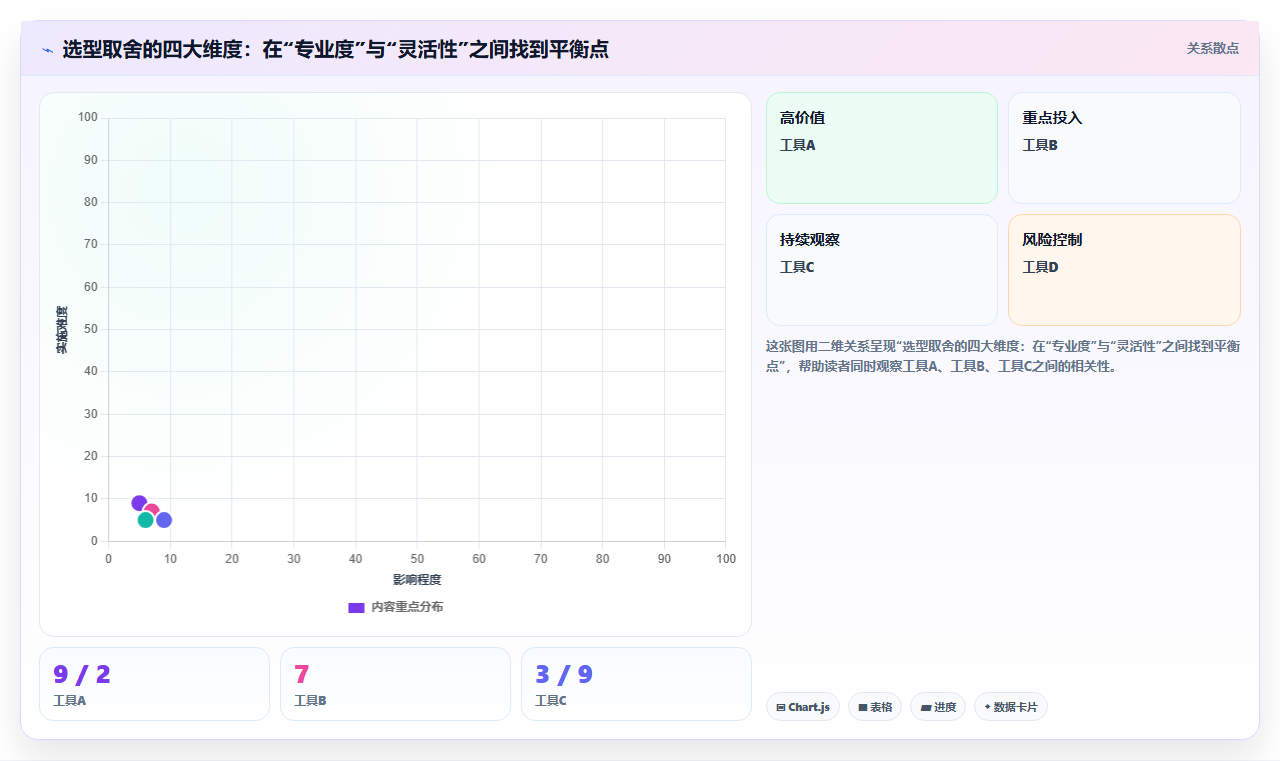Click the purple legend swatch for 内容重点分布
Viewport: 1280px width, 761px height.
pos(356,607)
